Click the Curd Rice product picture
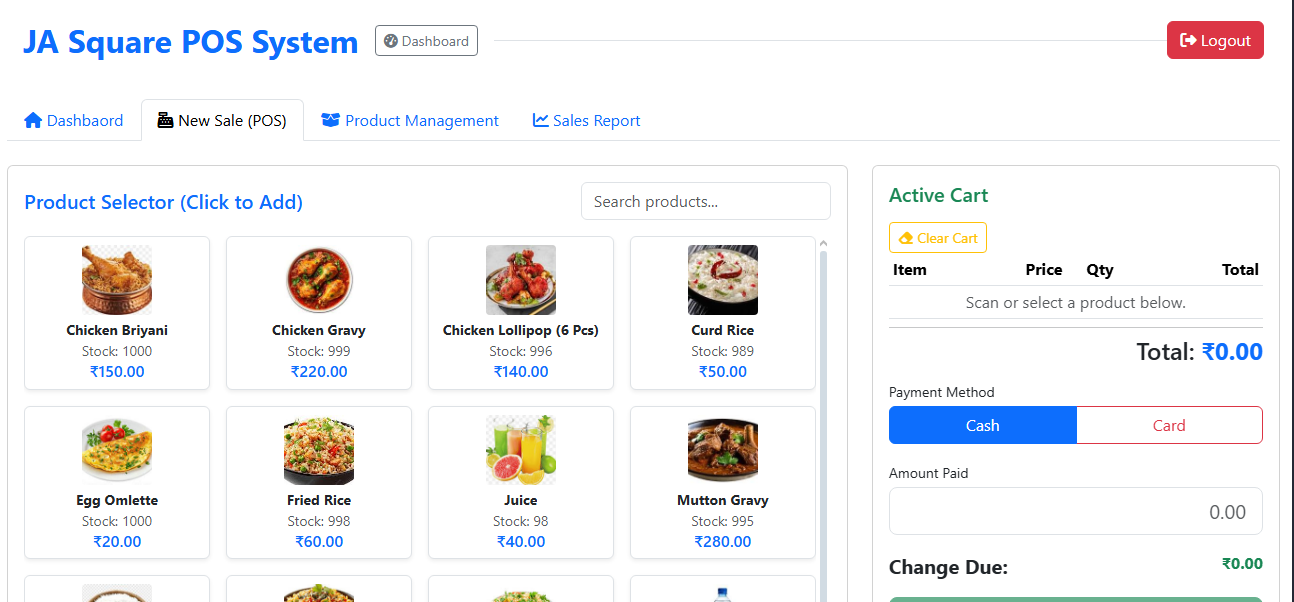1294x602 pixels. click(723, 280)
